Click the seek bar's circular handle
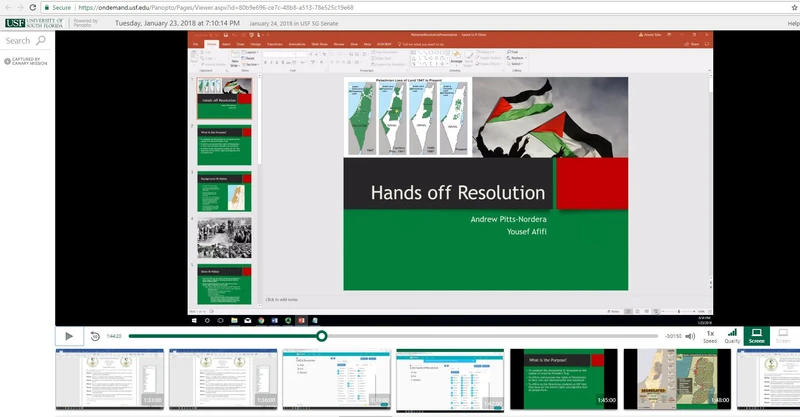Viewport: 800px width, 417px height. [322, 336]
